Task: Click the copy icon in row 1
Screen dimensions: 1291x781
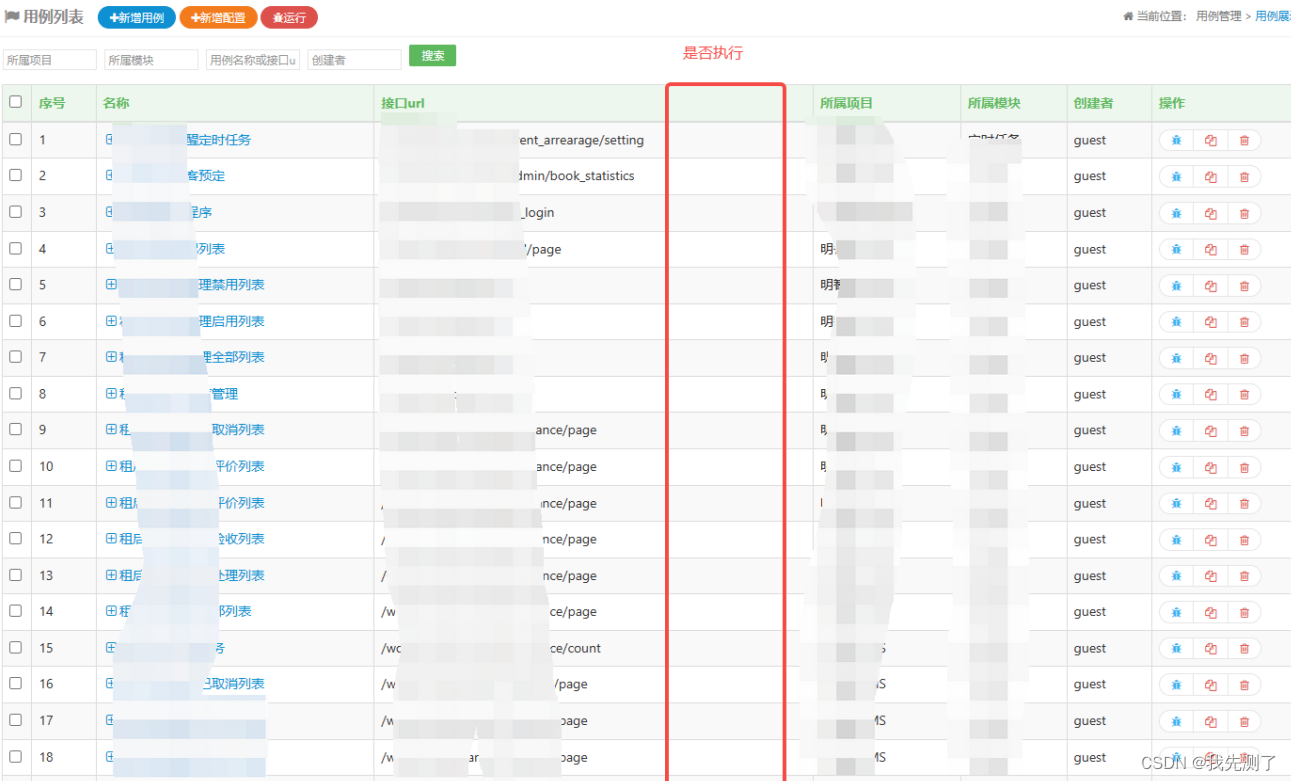Action: coord(1210,140)
